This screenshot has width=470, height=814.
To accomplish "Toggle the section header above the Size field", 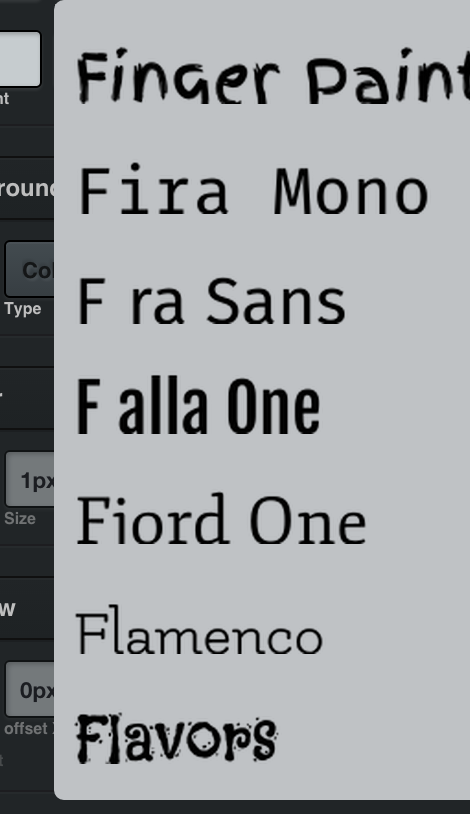I will 27,398.
